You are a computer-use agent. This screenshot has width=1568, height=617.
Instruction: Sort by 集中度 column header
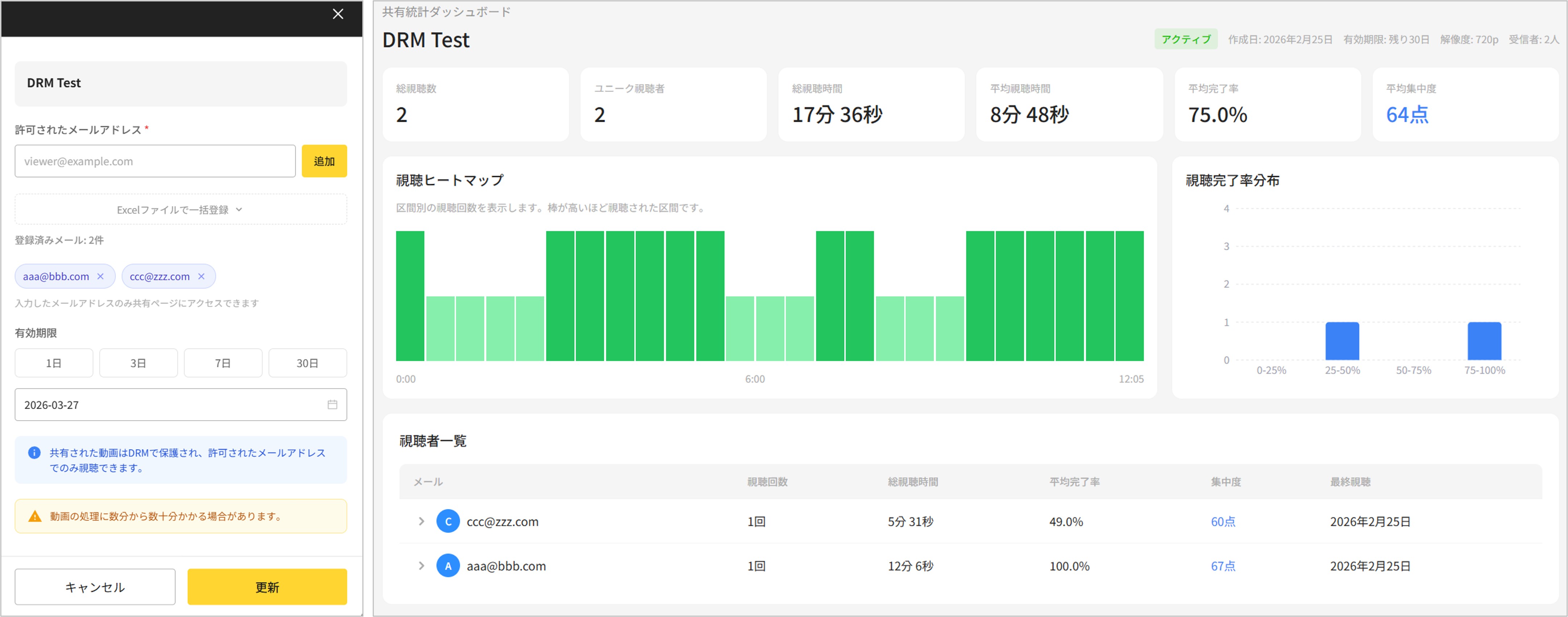click(x=1225, y=482)
